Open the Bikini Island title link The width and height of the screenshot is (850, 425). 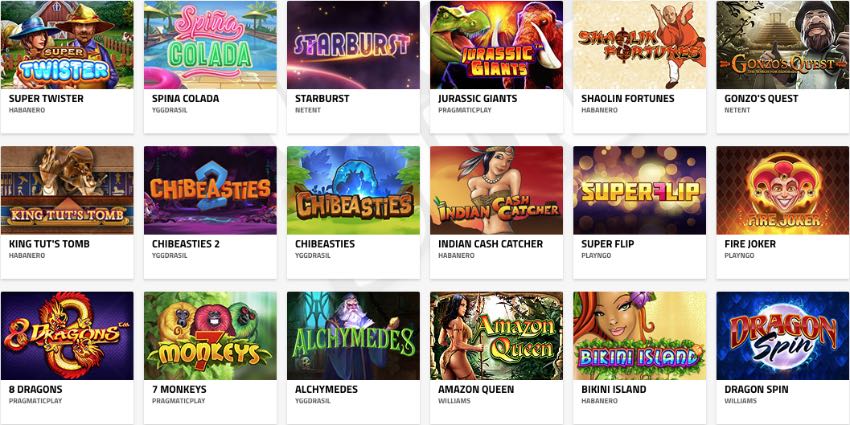point(614,389)
